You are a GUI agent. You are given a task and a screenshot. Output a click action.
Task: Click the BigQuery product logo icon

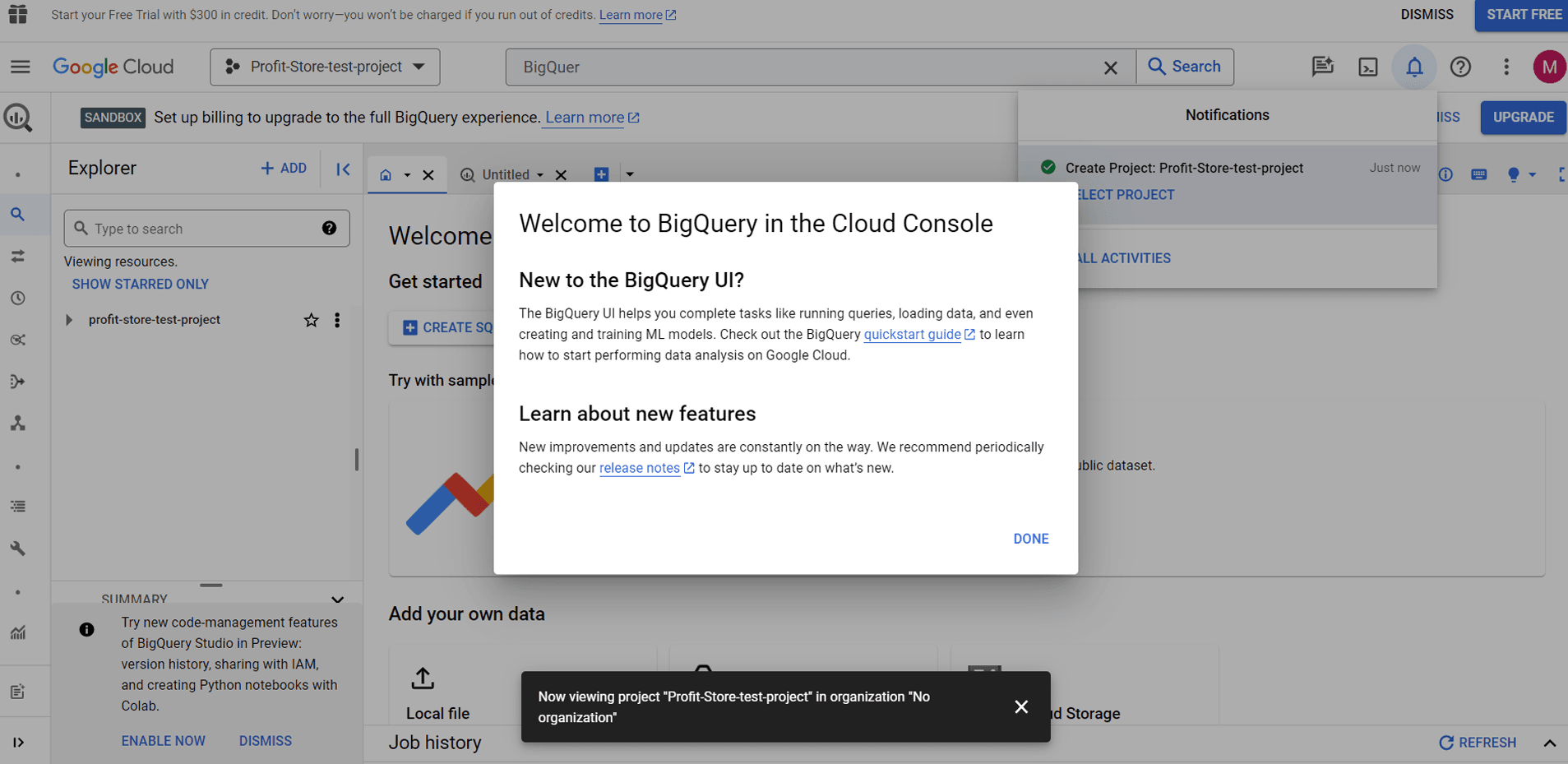(x=18, y=118)
